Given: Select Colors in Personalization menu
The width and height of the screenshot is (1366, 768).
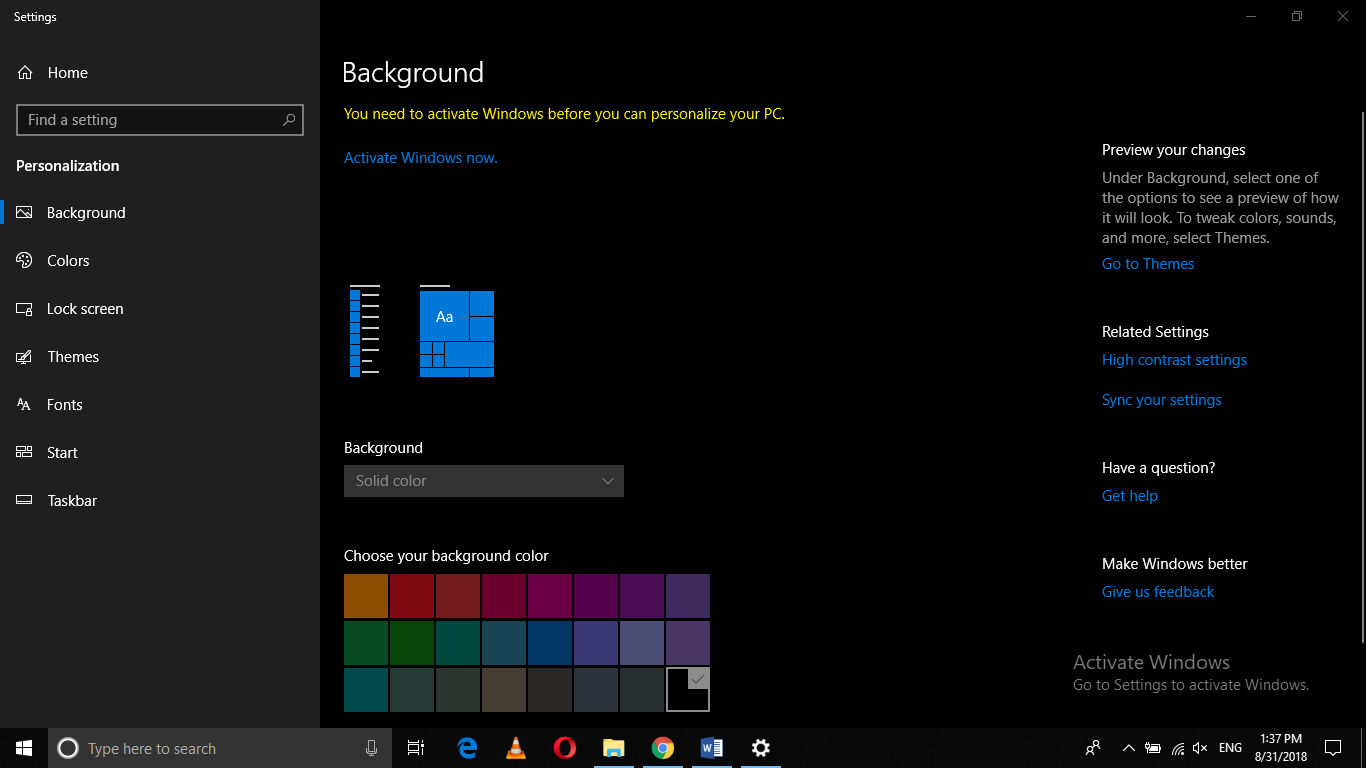Looking at the screenshot, I should (x=68, y=261).
